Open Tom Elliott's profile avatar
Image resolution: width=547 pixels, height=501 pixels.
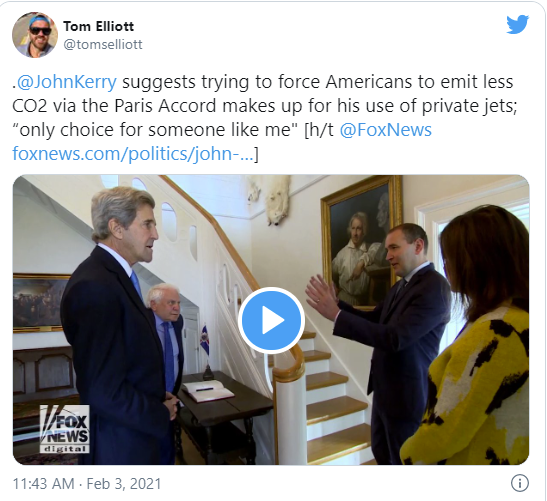(x=35, y=35)
